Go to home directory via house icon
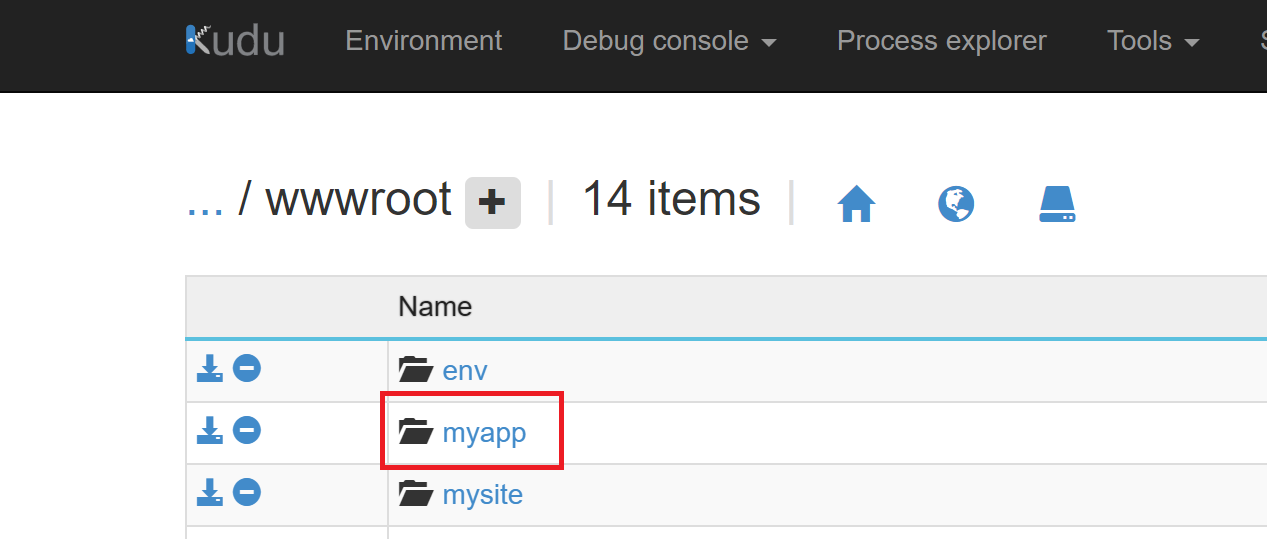This screenshot has height=539, width=1267. point(856,204)
